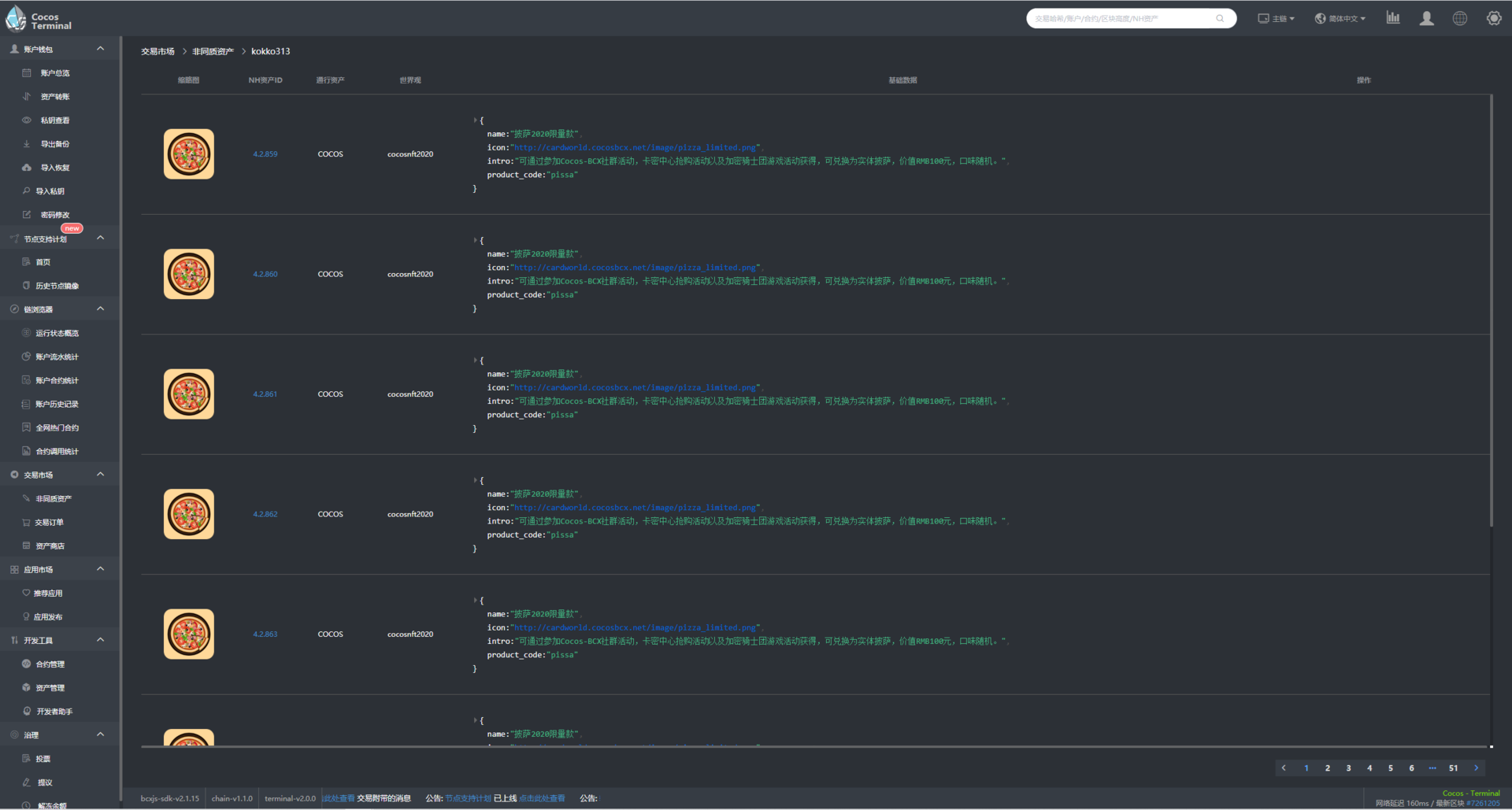Viewport: 1512px width, 810px height.
Task: Click pizza thumbnail of asset 4.2.860
Action: (x=189, y=274)
